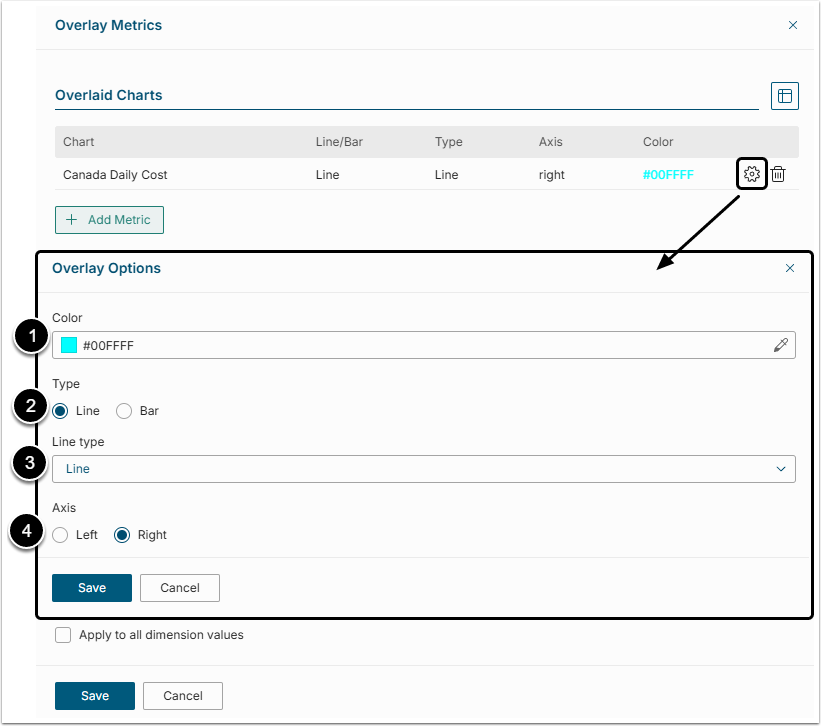Click the Color column header
This screenshot has width=821, height=726.
coord(658,142)
